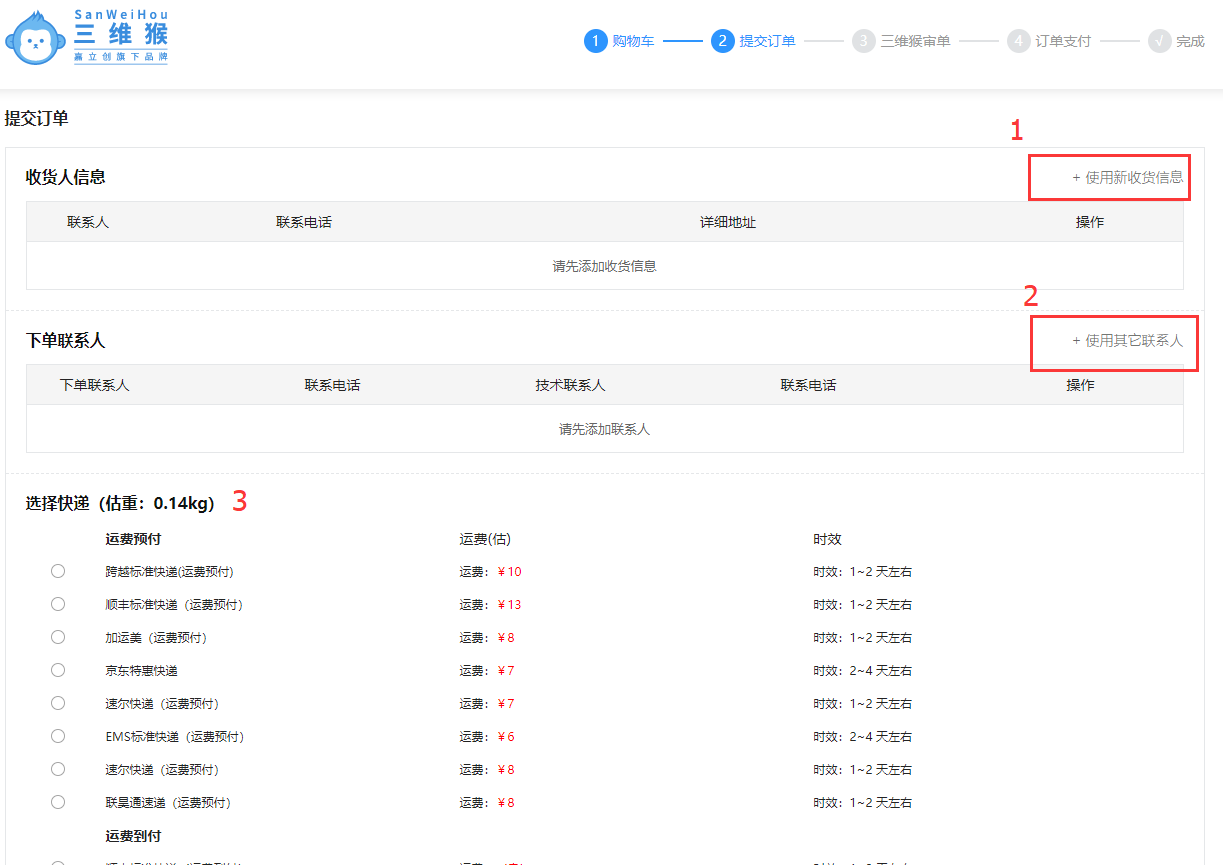Click the 技术联系人 column header

click(570, 385)
